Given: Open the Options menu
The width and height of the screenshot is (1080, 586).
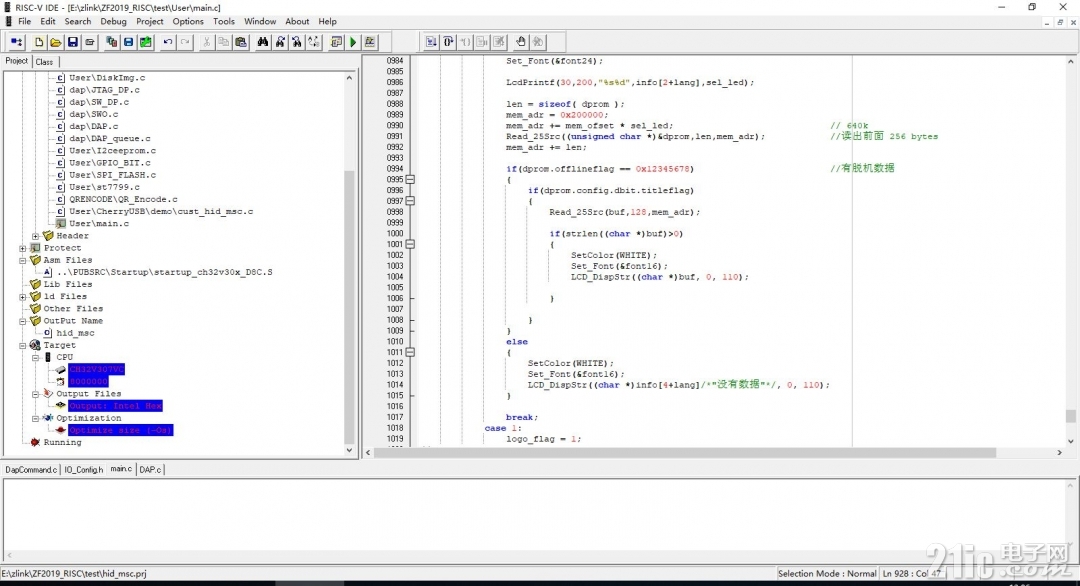Looking at the screenshot, I should coord(188,21).
